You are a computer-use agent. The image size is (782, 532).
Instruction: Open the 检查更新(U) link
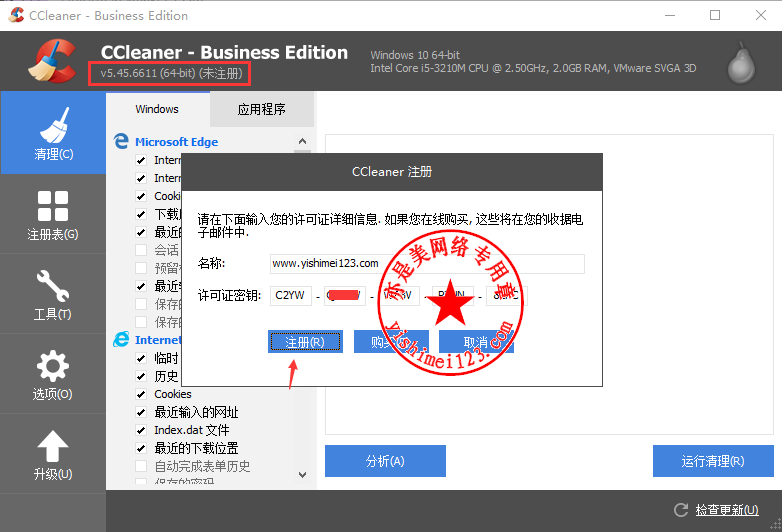[727, 510]
